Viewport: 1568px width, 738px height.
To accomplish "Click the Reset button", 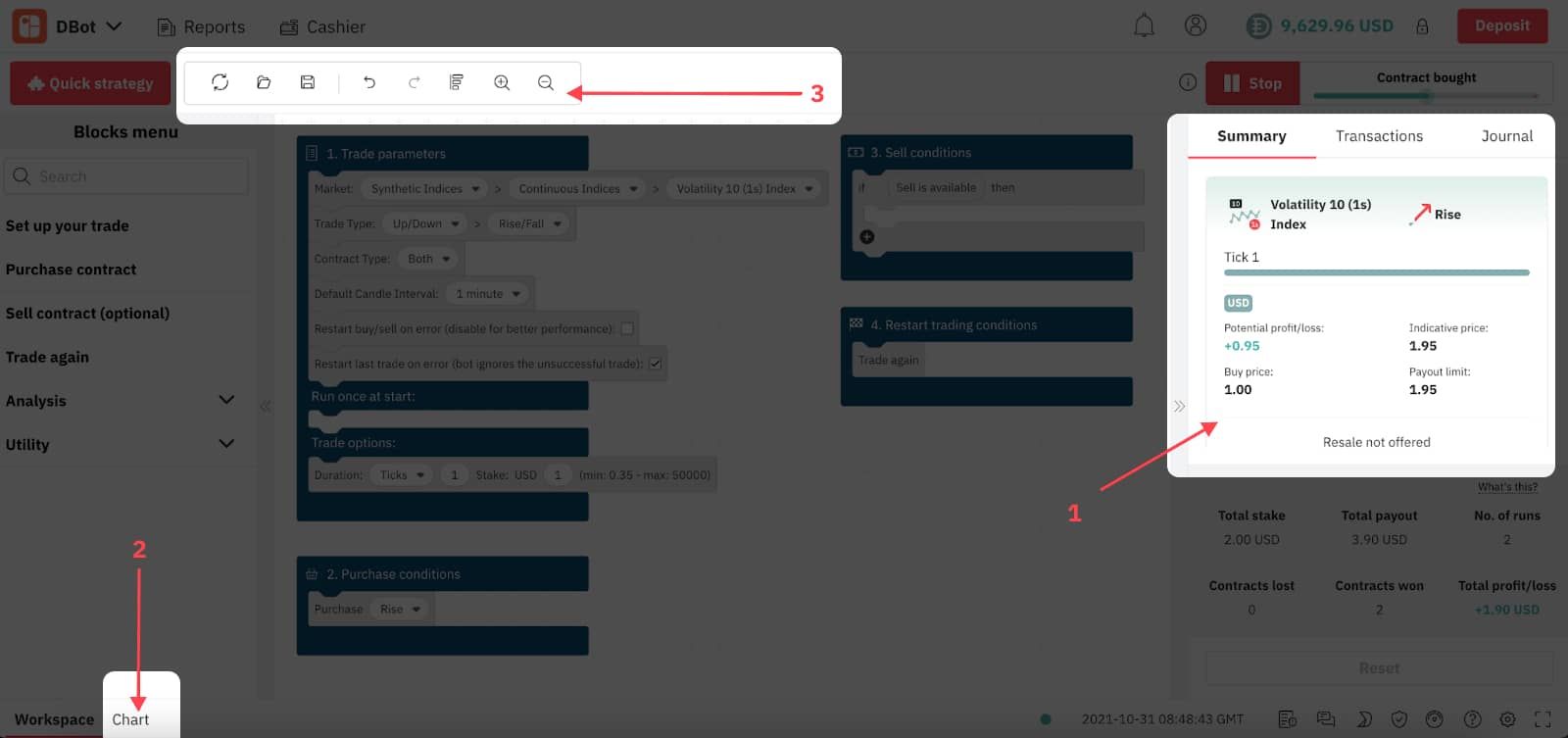I will [1379, 667].
